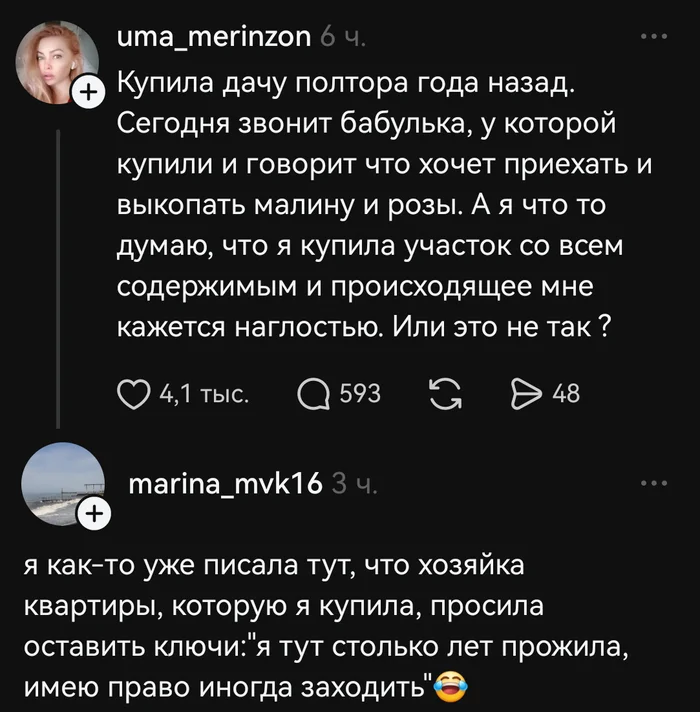The image size is (700, 712).
Task: Open the uma_merinzon profile link
Action: coord(214,38)
